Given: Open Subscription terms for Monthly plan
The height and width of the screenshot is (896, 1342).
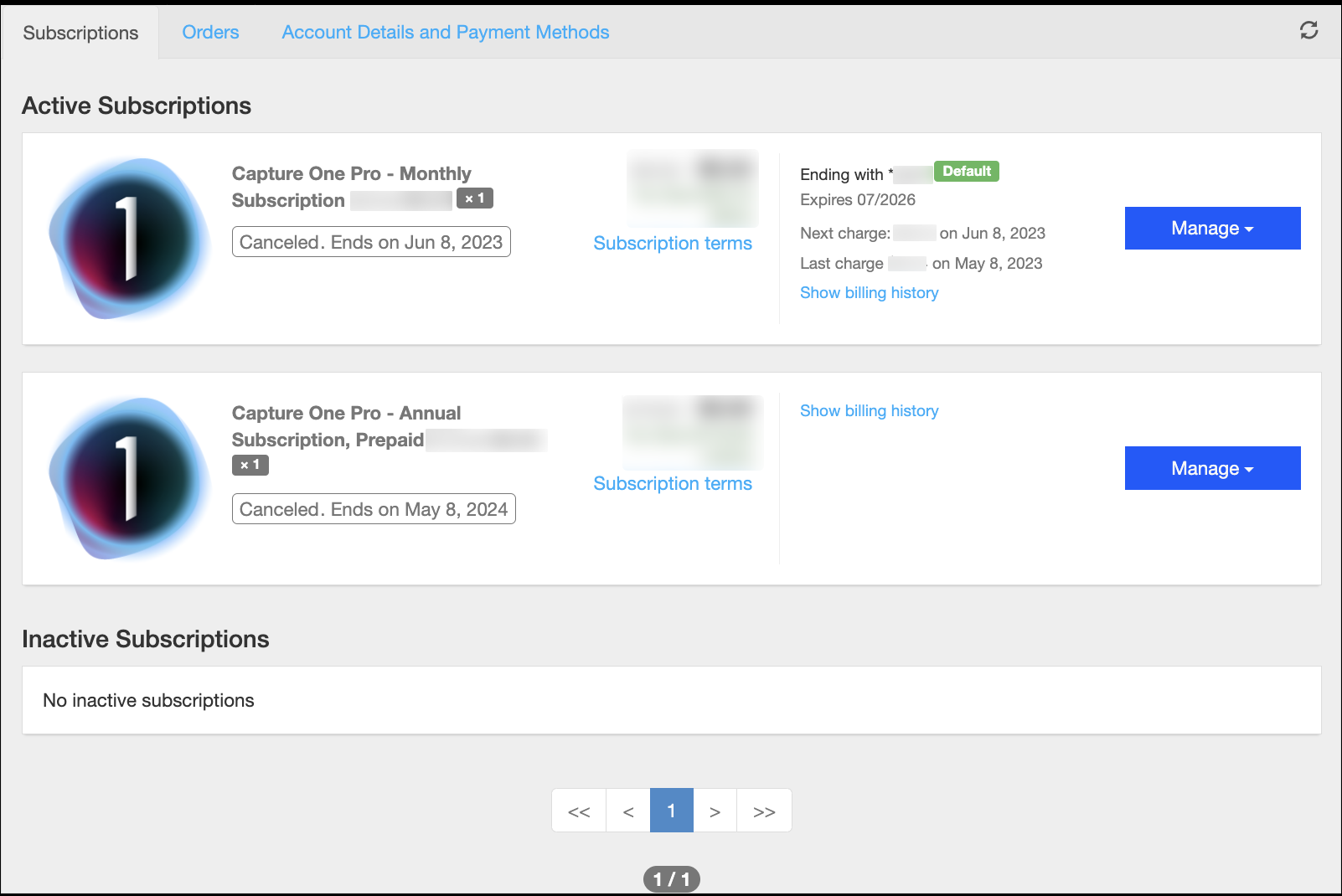Looking at the screenshot, I should 673,243.
